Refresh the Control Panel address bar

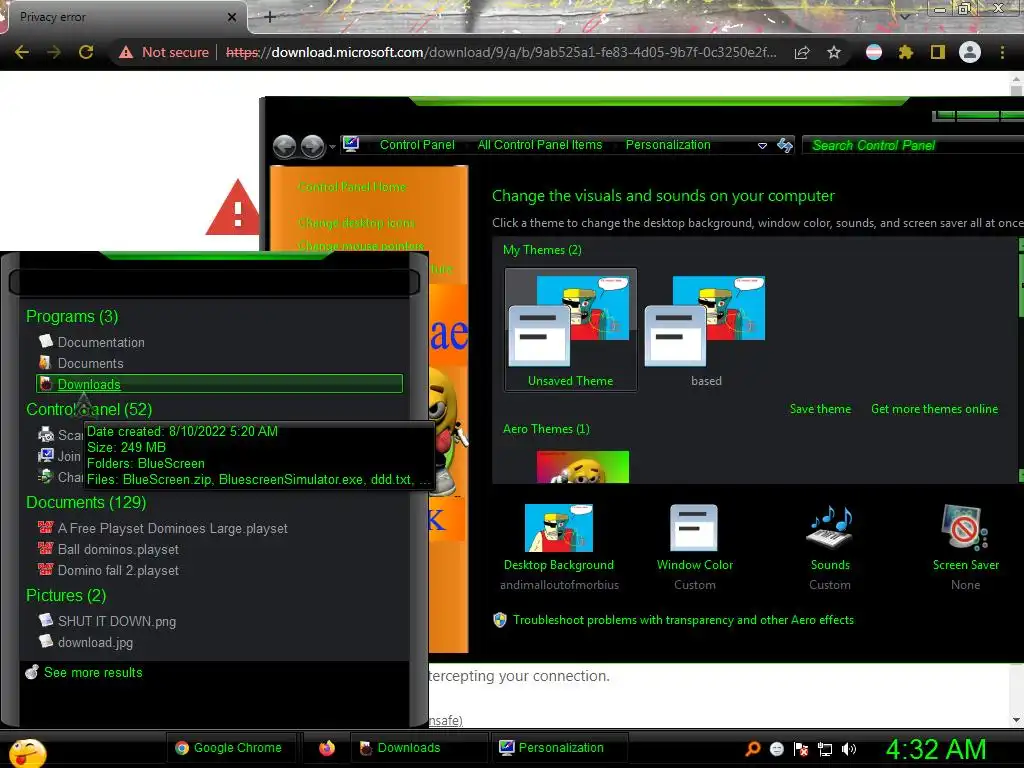click(x=785, y=145)
